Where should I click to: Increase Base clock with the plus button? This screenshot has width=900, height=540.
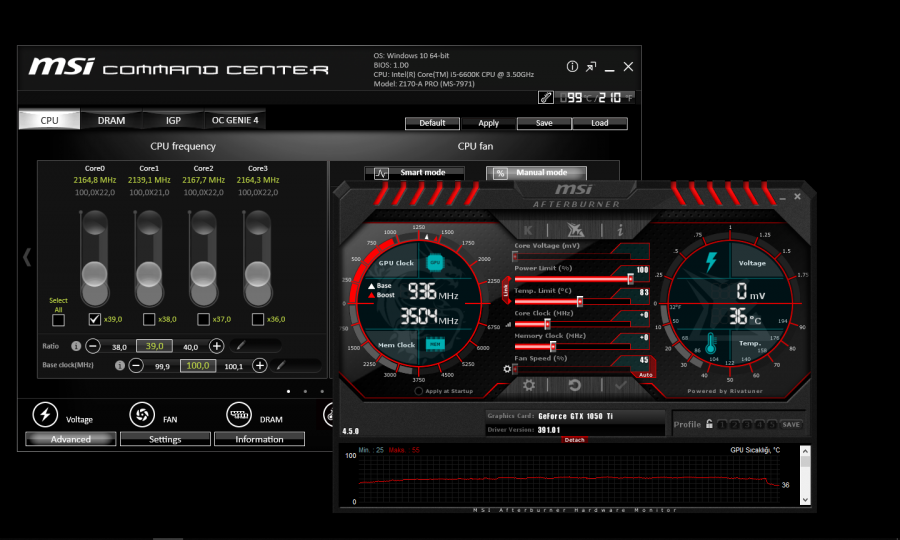click(x=259, y=366)
